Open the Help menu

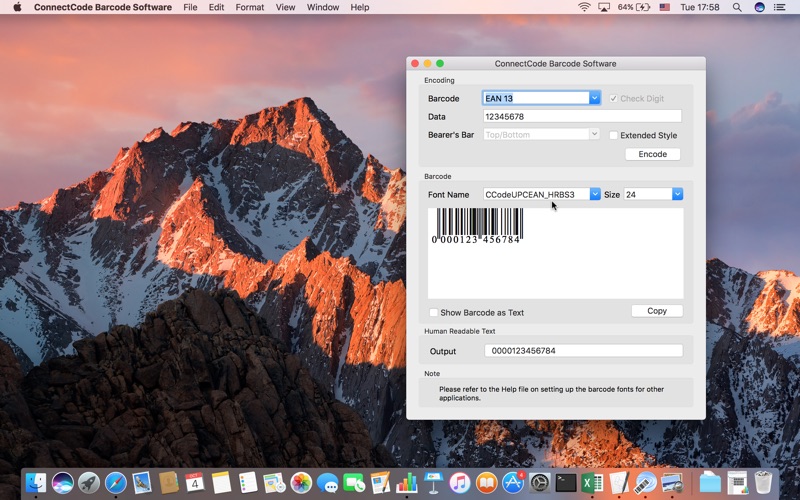pos(360,7)
